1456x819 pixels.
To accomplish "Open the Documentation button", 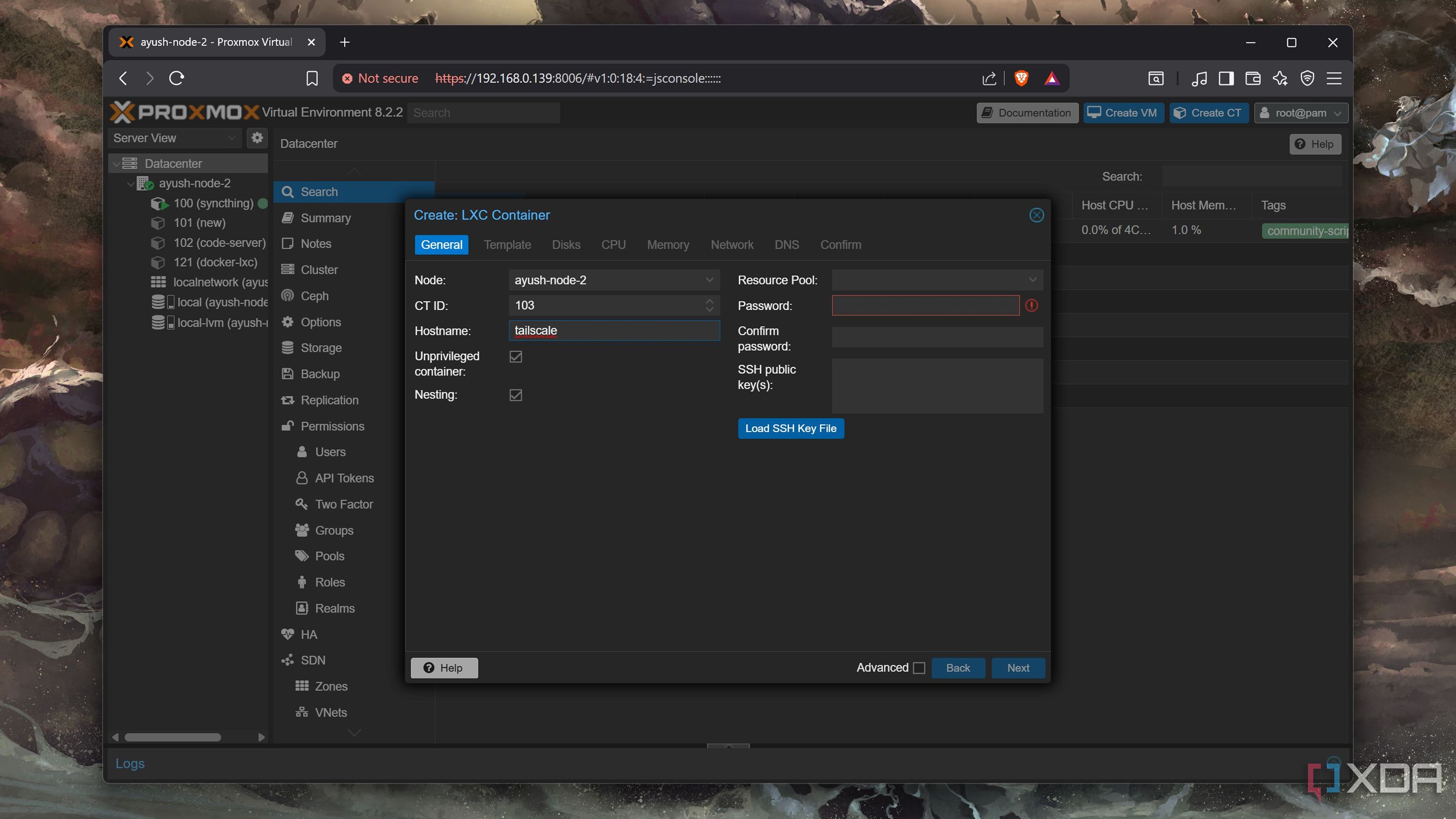I will coord(1027,113).
